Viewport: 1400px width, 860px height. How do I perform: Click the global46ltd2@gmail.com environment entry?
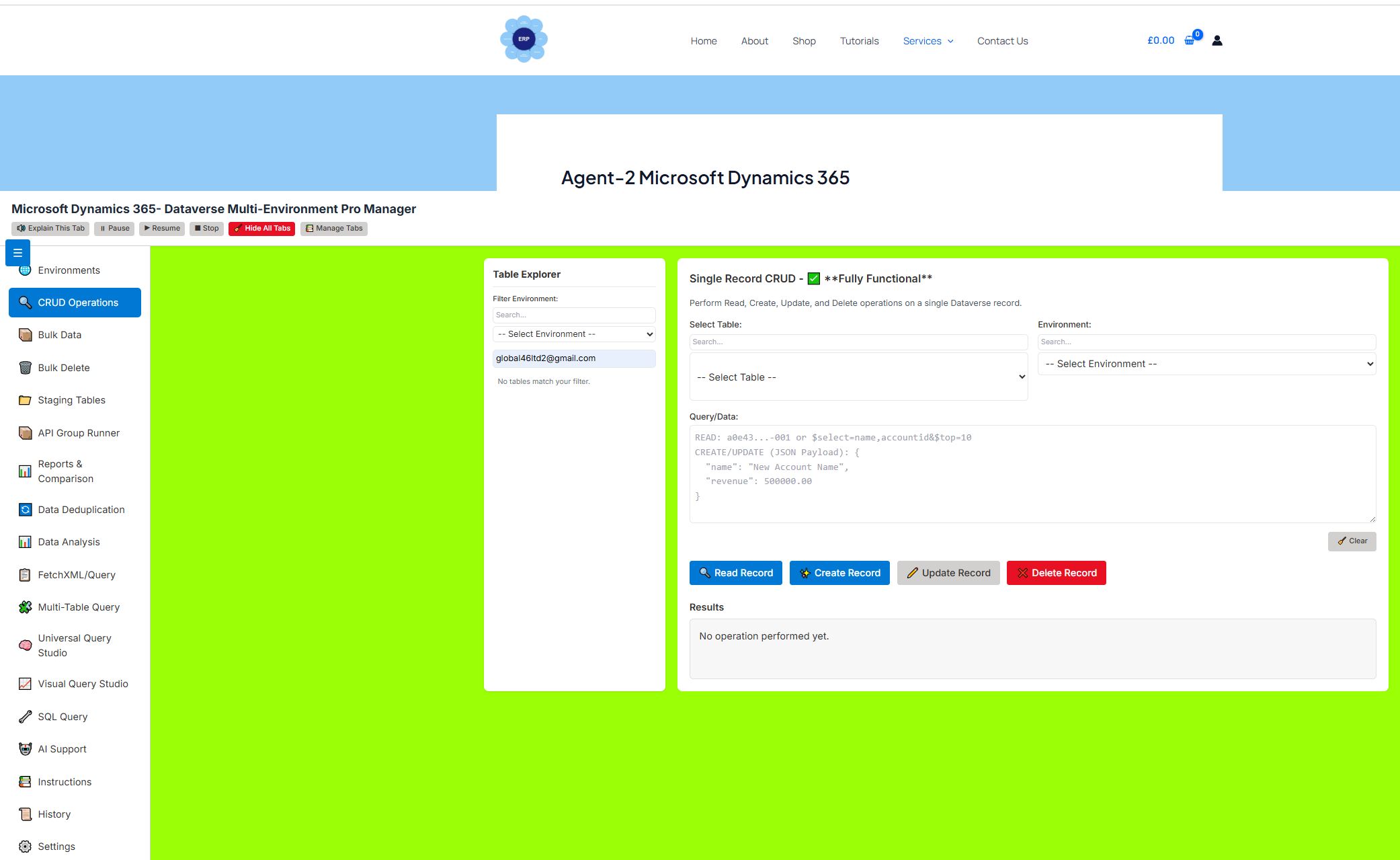click(x=573, y=358)
